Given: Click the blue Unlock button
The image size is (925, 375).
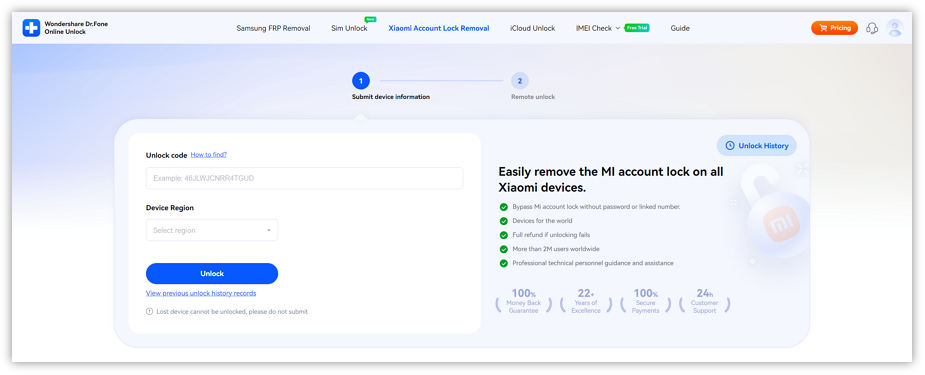Looking at the screenshot, I should tap(212, 274).
